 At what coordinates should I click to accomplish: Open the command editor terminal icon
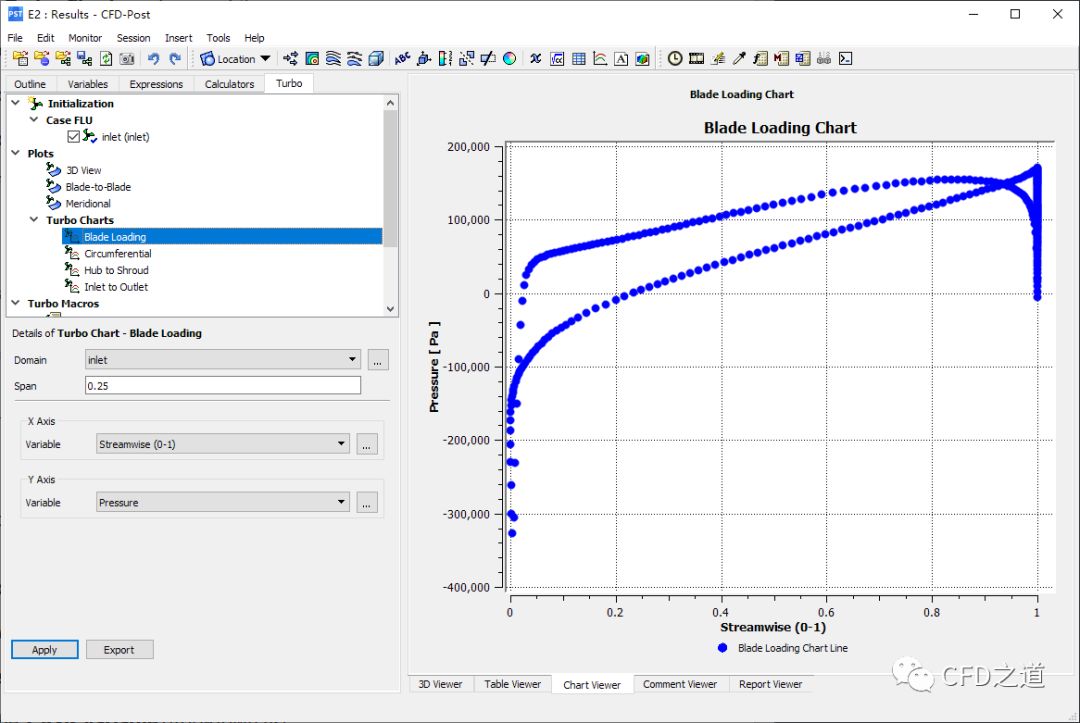pos(845,59)
